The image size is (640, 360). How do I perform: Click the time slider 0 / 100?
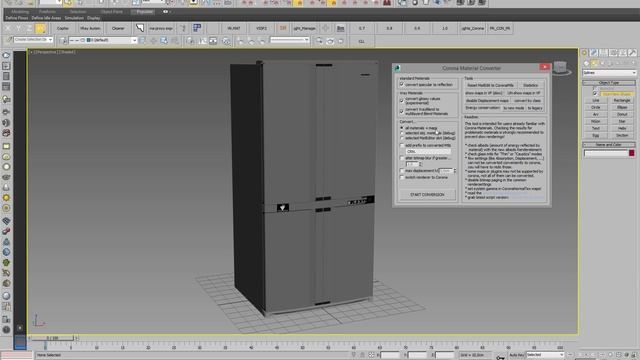[52, 338]
